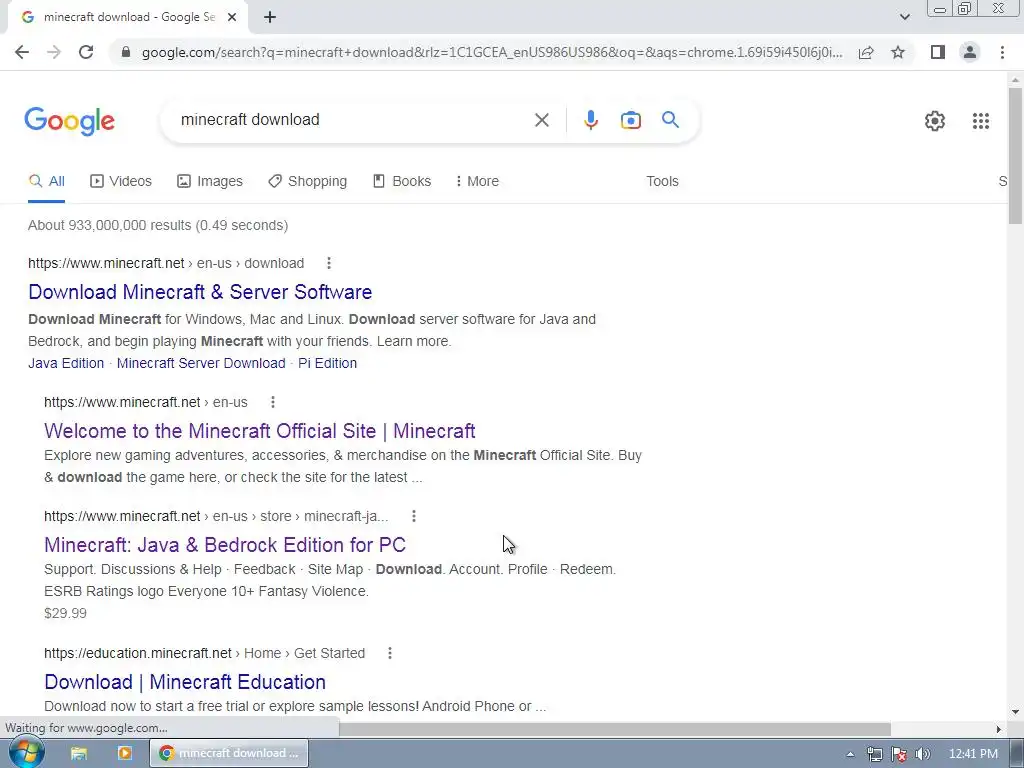Screen dimensions: 1024x768
Task: Open Minecraft: Java & Bedrock Edition for PC
Action: (225, 545)
